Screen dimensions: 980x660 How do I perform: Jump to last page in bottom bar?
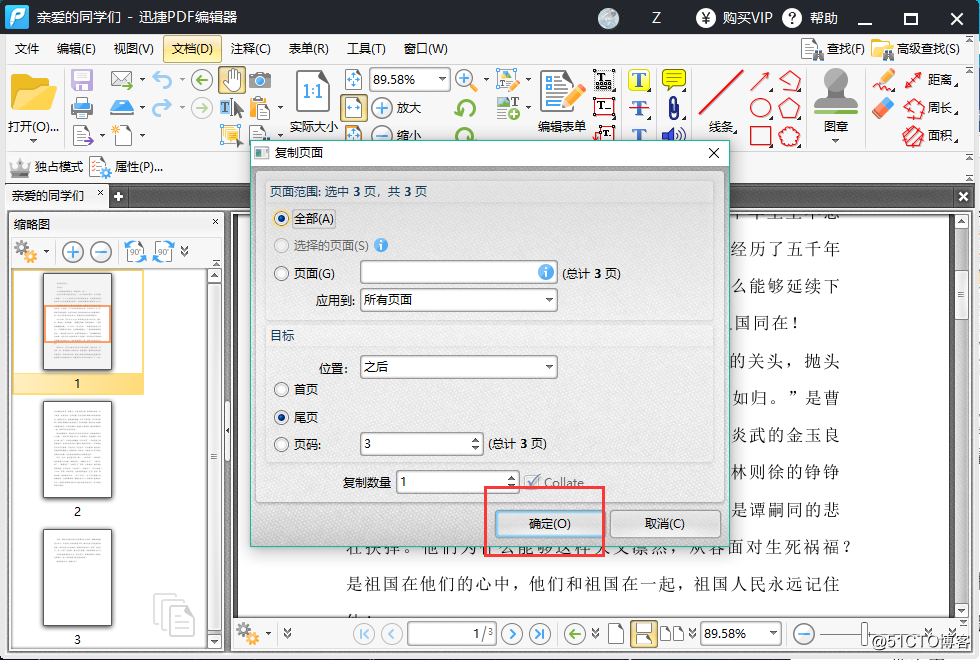539,634
